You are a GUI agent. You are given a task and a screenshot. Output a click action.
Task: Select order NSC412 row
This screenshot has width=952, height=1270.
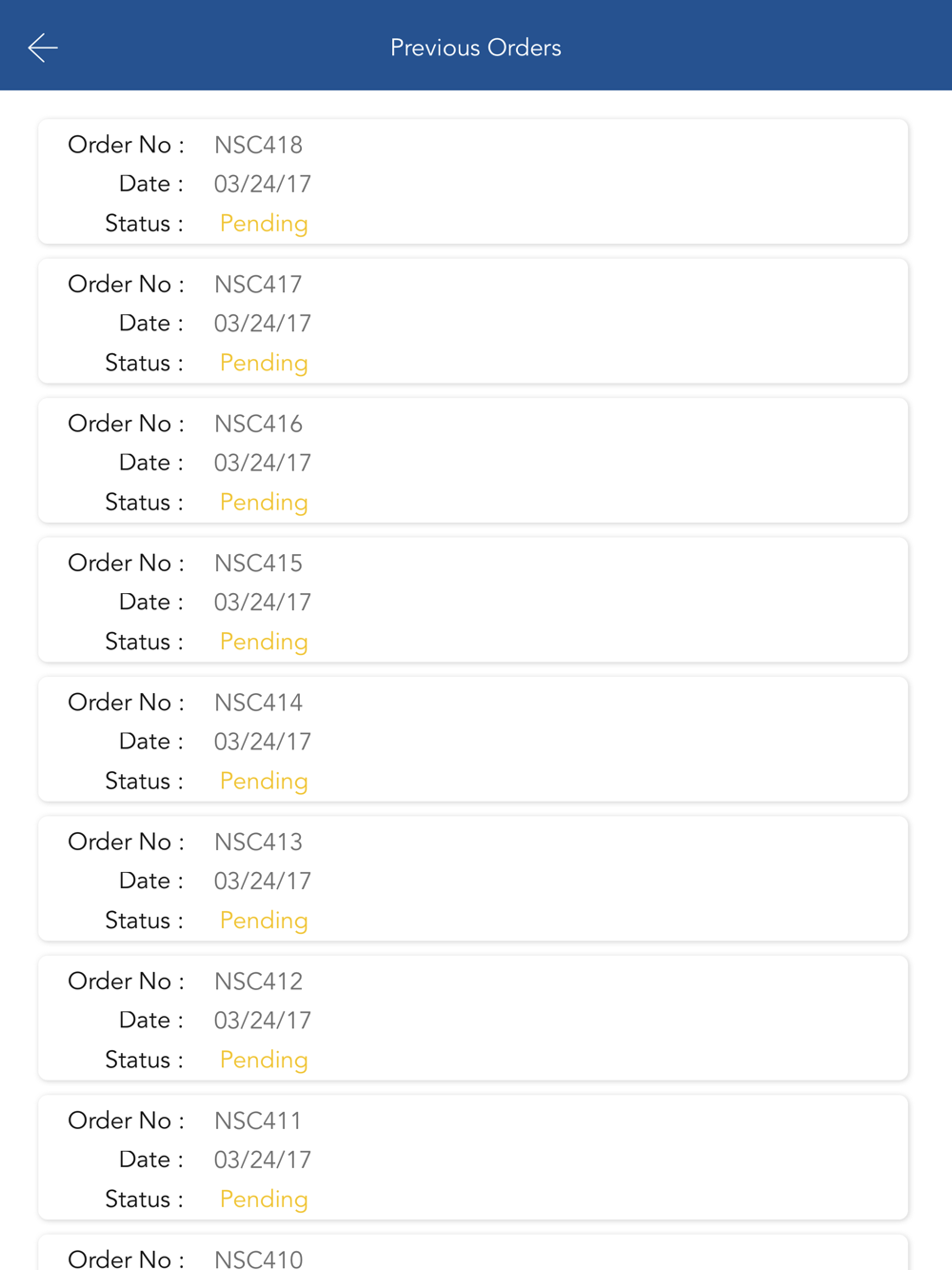(473, 1018)
